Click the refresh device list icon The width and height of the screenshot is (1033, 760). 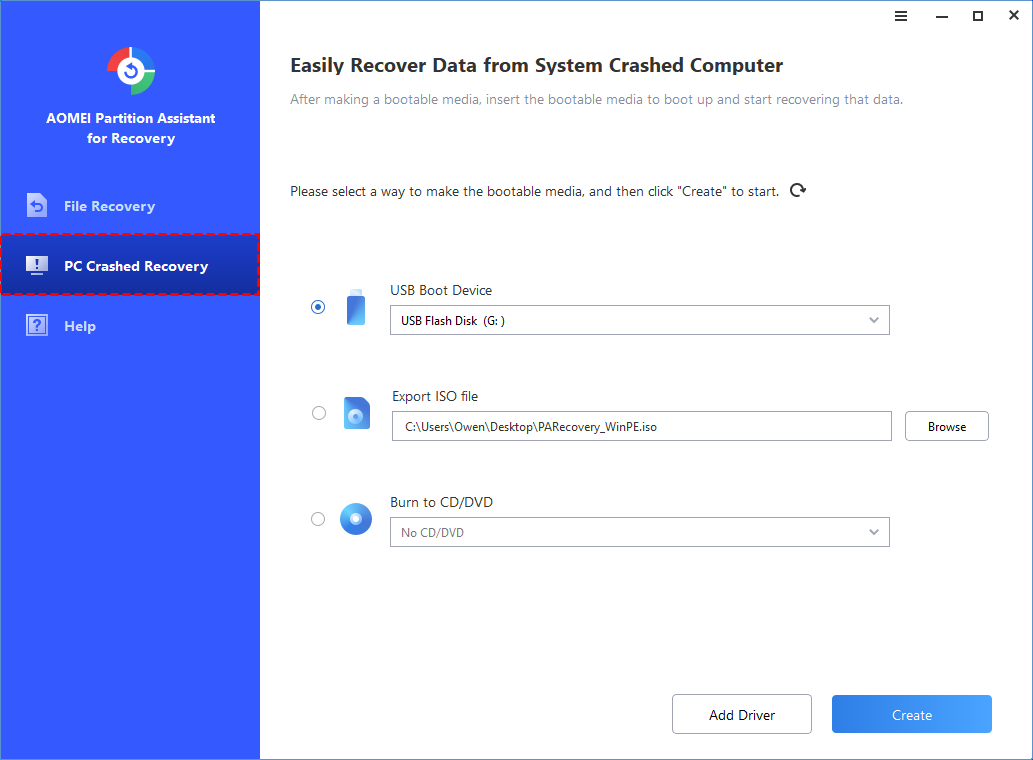pyautogui.click(x=798, y=190)
